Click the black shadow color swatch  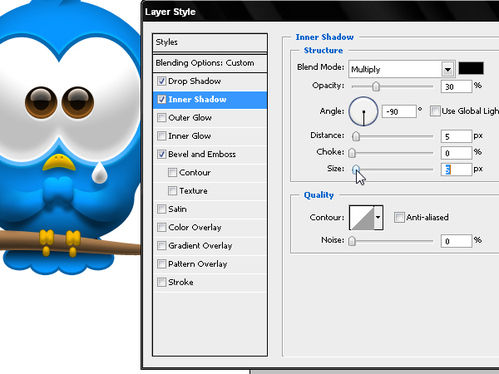pyautogui.click(x=471, y=68)
